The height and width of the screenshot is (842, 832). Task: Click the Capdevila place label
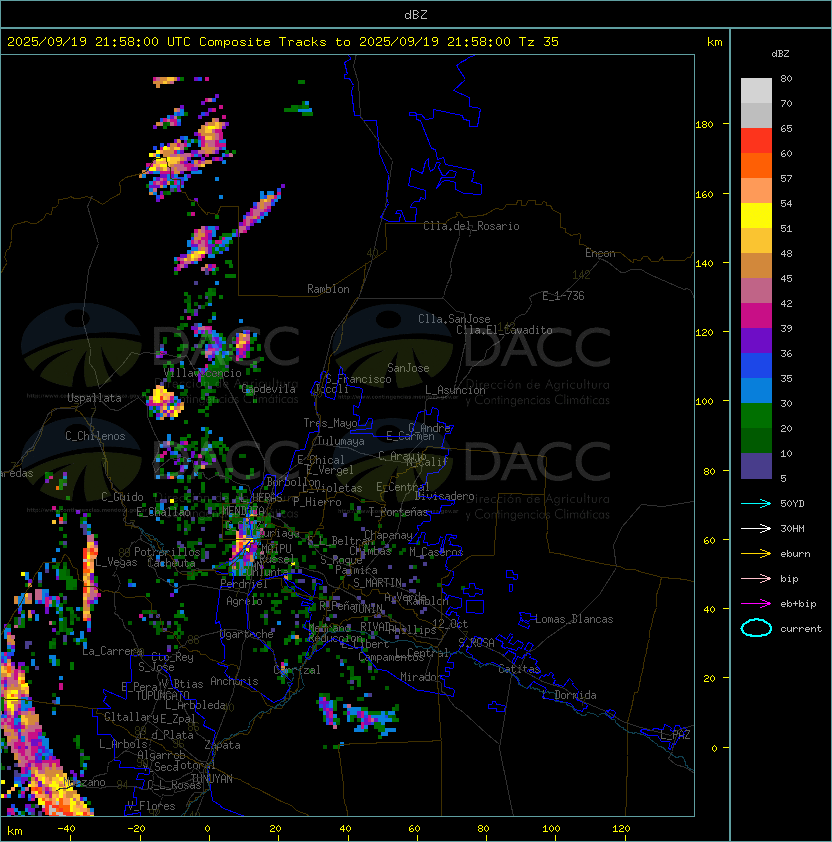pyautogui.click(x=268, y=389)
